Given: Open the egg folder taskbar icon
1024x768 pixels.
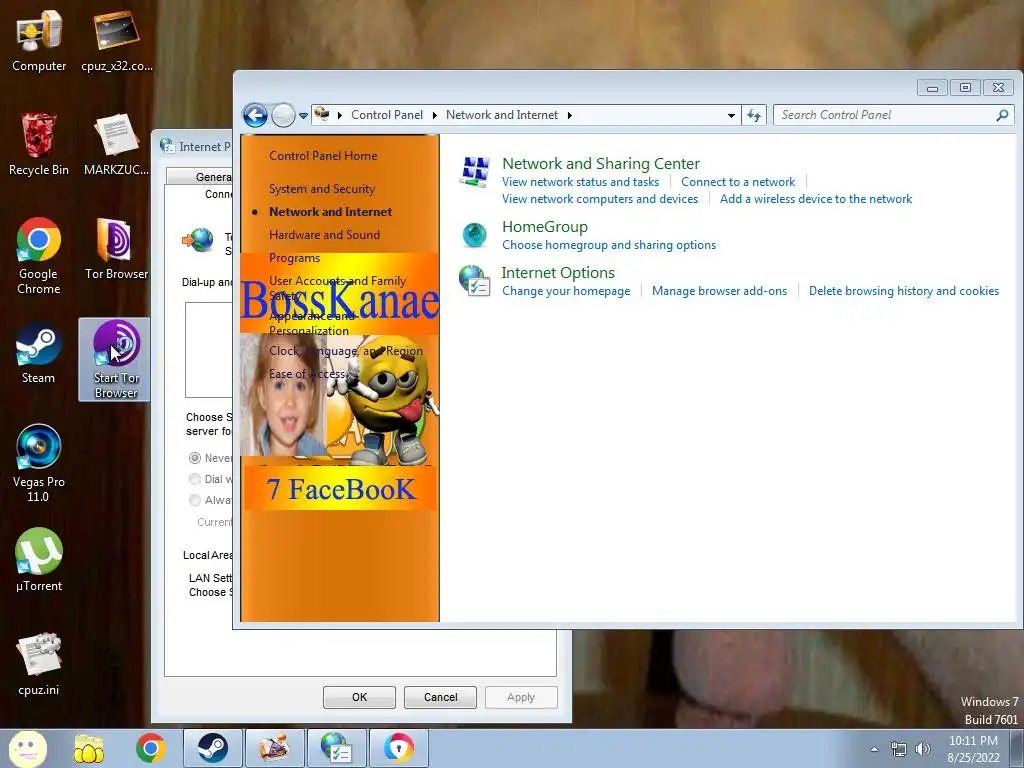Looking at the screenshot, I should tap(89, 748).
